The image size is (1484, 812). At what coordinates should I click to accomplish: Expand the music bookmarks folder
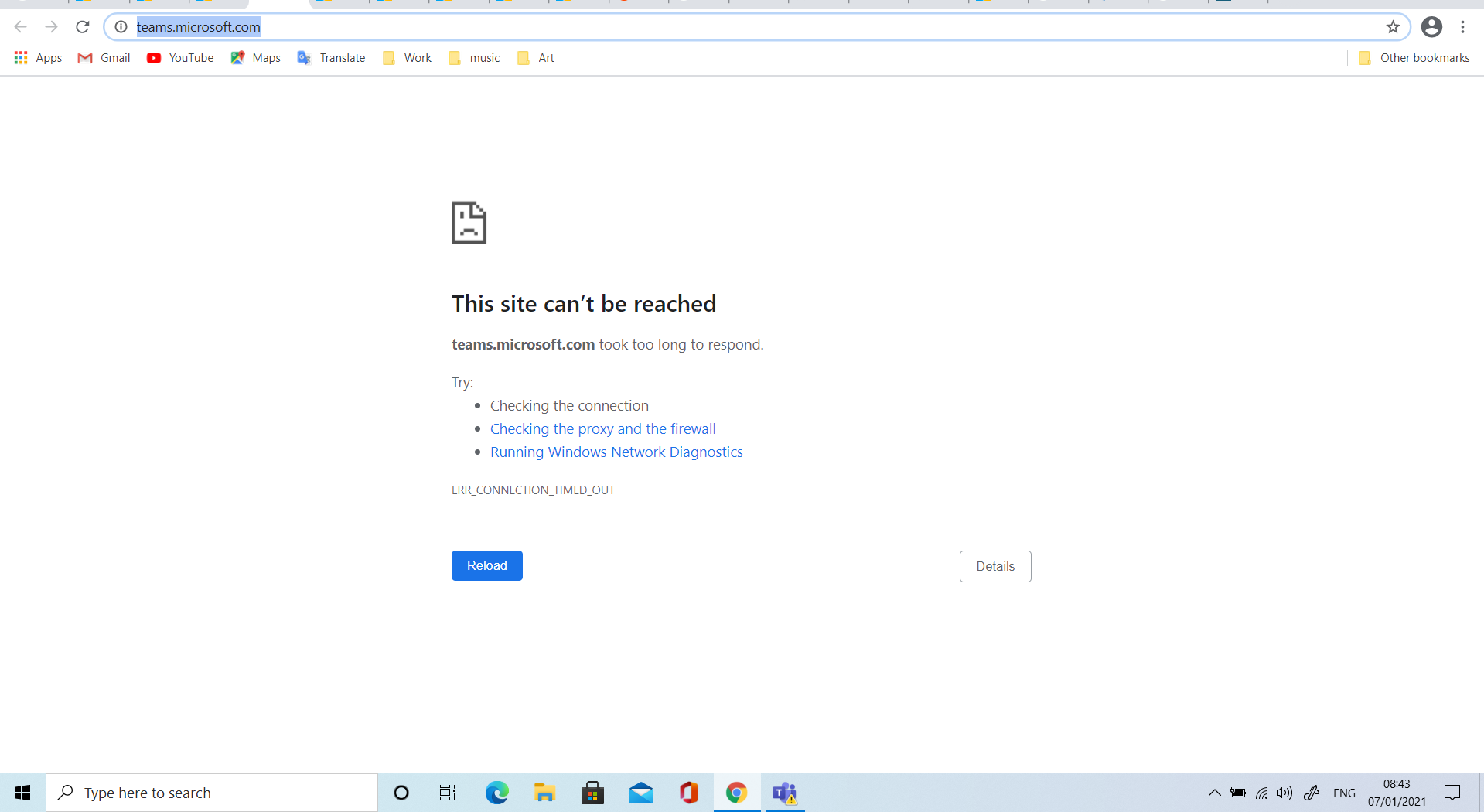[474, 58]
